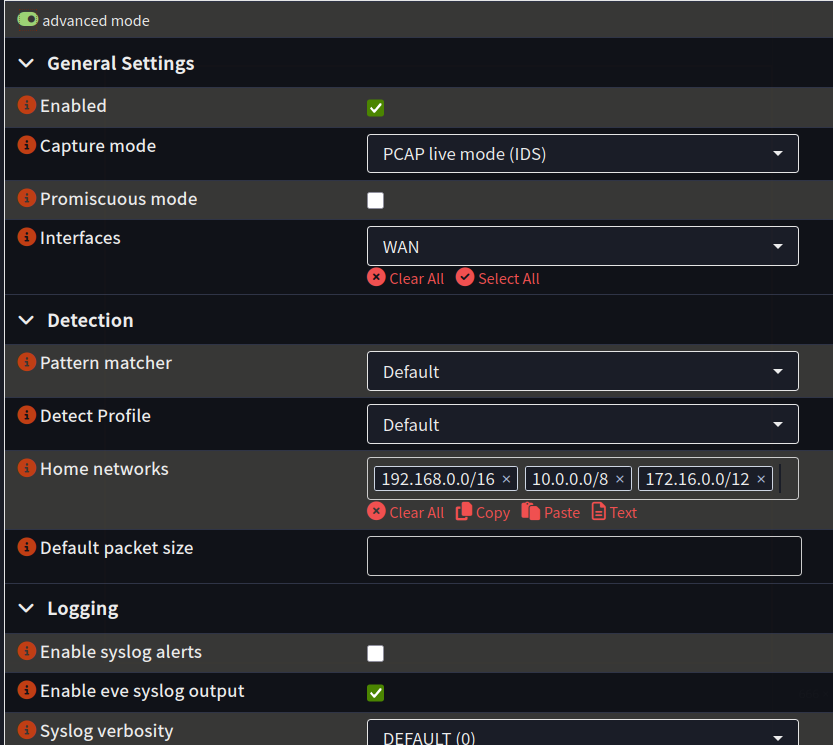The image size is (833, 745).
Task: Copy the Home networks list
Action: [483, 512]
